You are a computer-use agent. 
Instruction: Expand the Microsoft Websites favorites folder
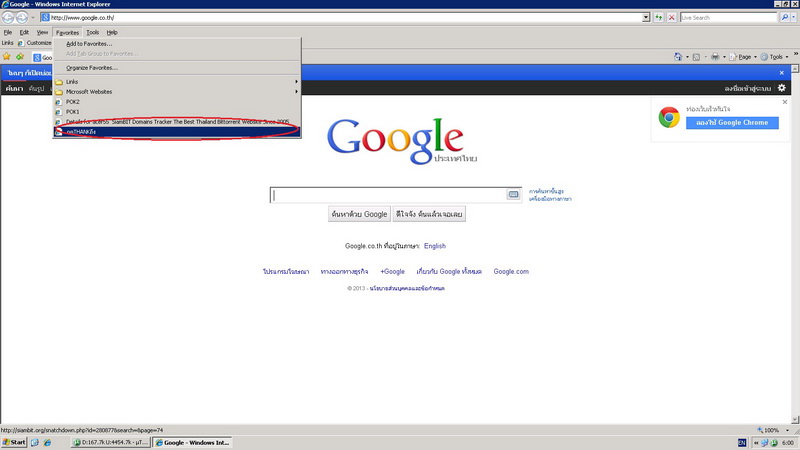(177, 92)
